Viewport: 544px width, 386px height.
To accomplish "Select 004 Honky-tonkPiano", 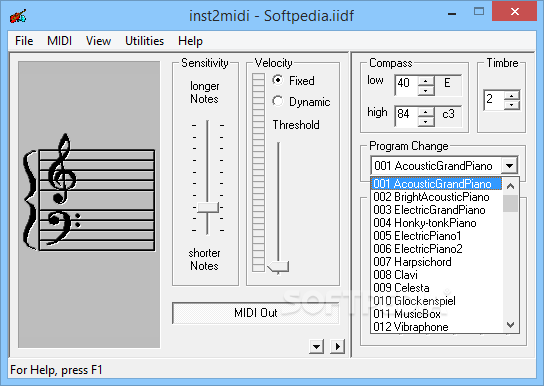I will (x=436, y=223).
